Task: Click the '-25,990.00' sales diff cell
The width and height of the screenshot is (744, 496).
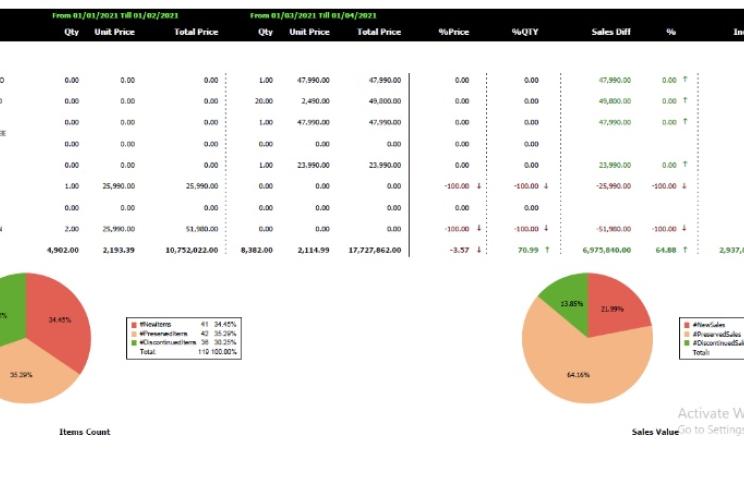Action: coord(614,186)
